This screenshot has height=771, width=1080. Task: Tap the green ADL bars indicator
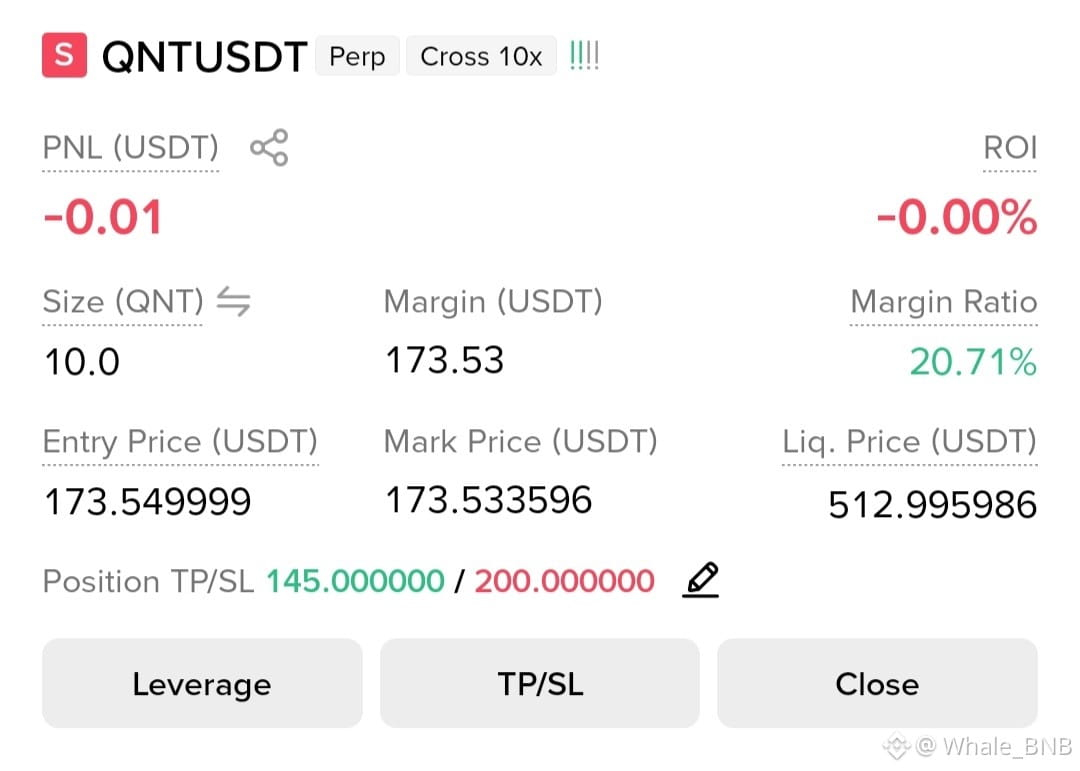point(584,55)
